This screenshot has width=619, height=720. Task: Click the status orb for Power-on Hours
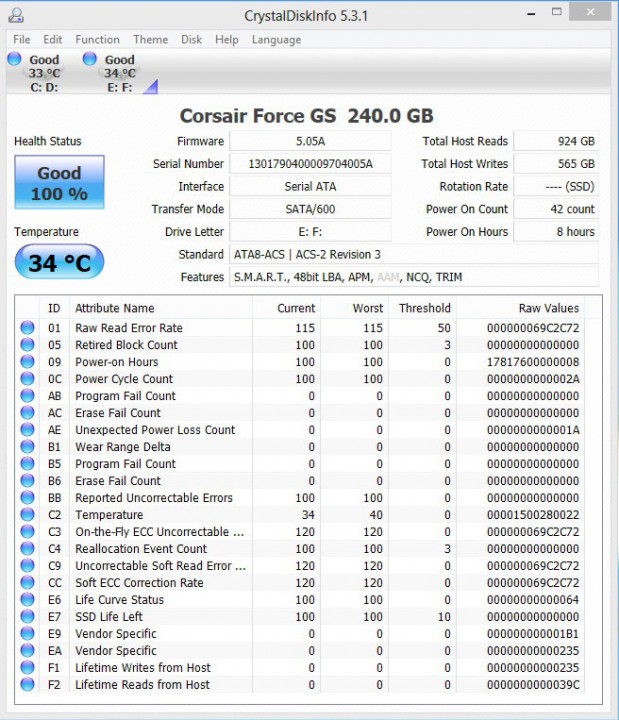click(x=28, y=361)
